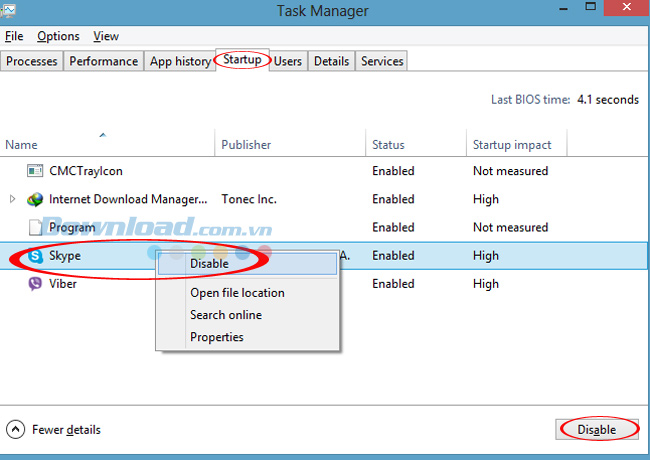The width and height of the screenshot is (650, 460).
Task: Click Not measured in CMCTrayIcon row
Action: point(510,171)
